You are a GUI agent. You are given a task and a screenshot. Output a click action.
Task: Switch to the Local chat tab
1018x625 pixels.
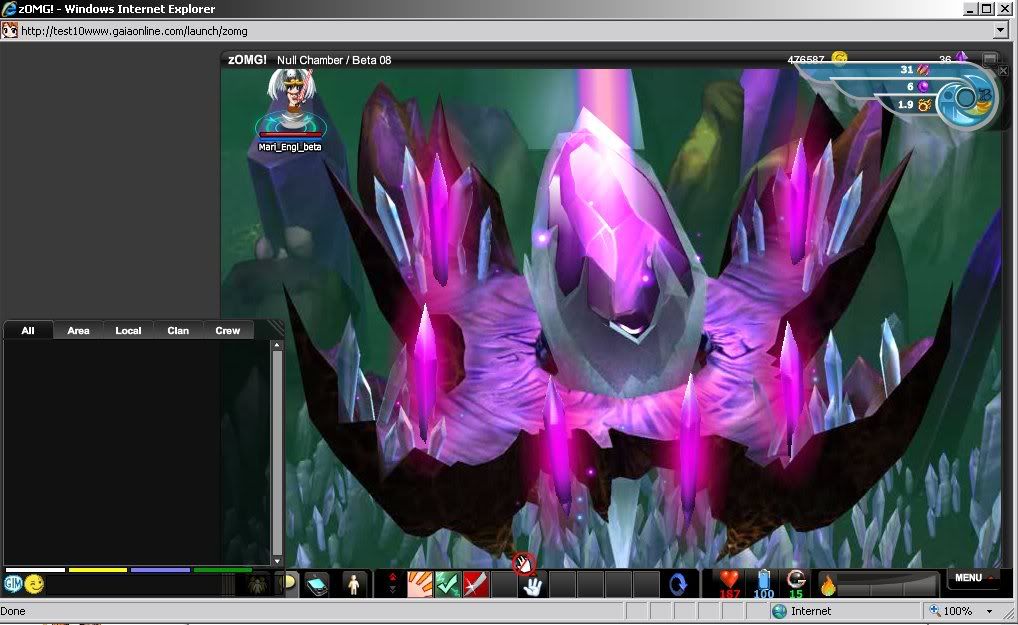[128, 330]
